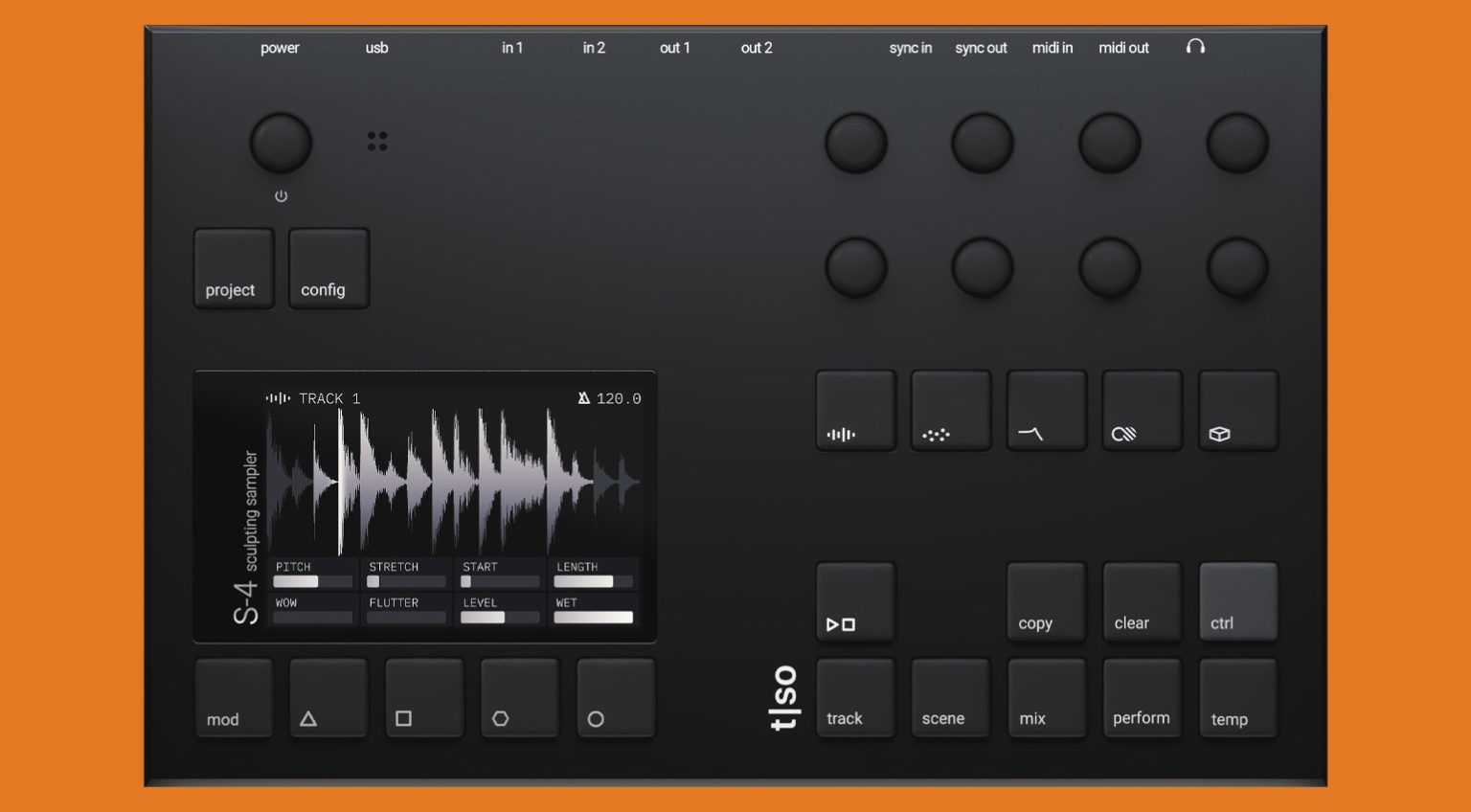
Task: Click the headphone output icon at top right
Action: 1195,45
